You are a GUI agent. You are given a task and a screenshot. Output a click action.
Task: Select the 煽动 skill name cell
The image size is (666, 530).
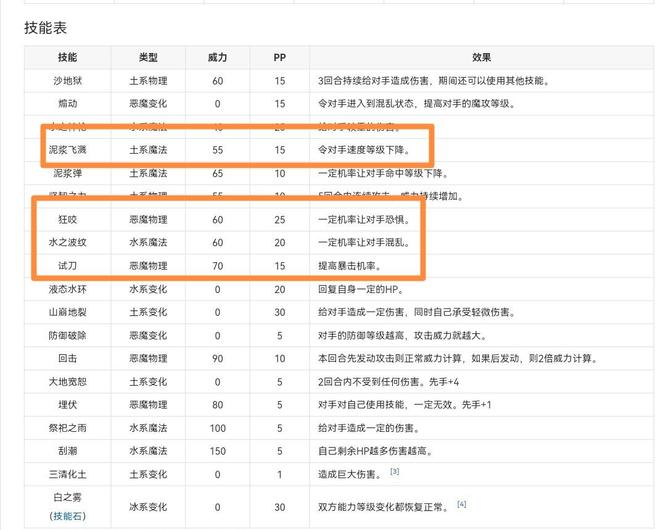coord(67,104)
